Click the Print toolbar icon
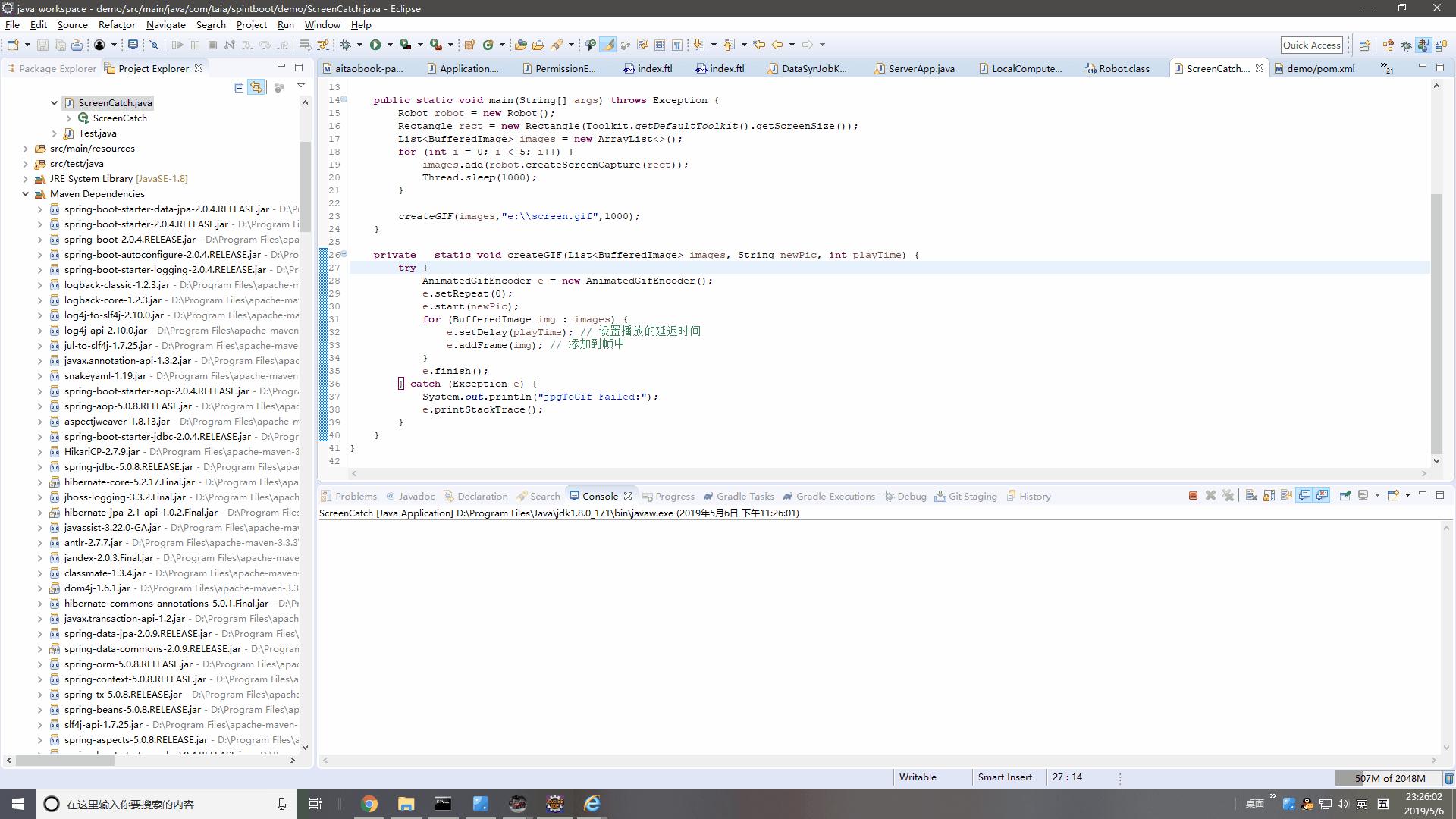Screen dimensions: 1456x819 coord(77,45)
